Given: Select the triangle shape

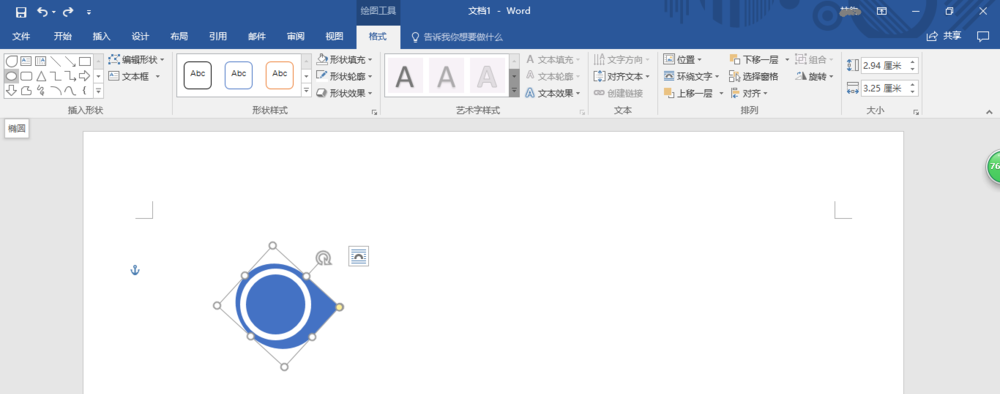Looking at the screenshot, I should (41, 76).
